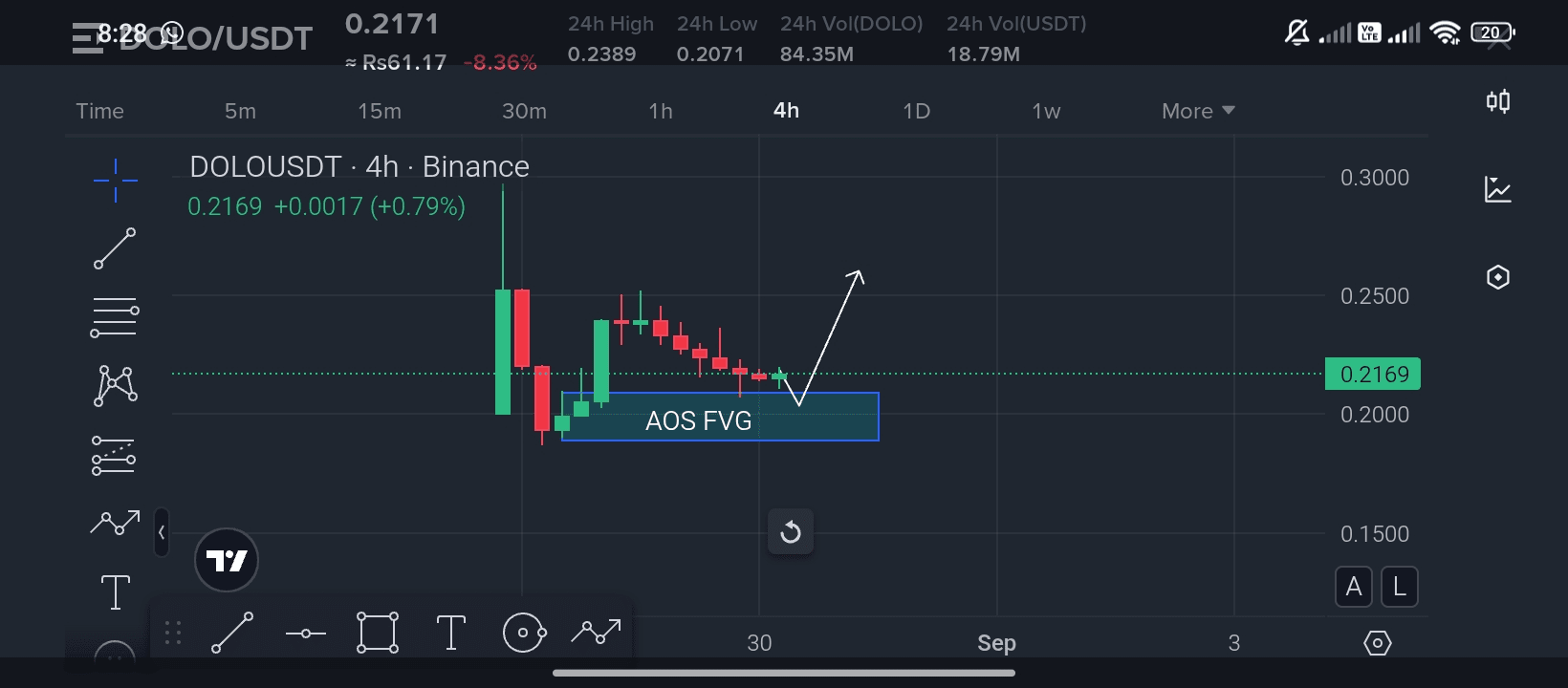The image size is (1568, 688).
Task: Select the crosshair cursor tool
Action: coord(116,180)
